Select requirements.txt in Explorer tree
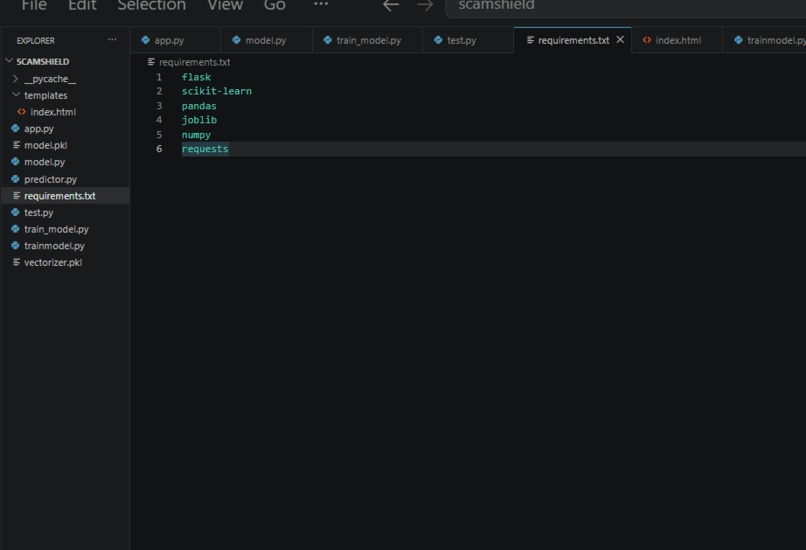This screenshot has width=806, height=550. point(65,196)
